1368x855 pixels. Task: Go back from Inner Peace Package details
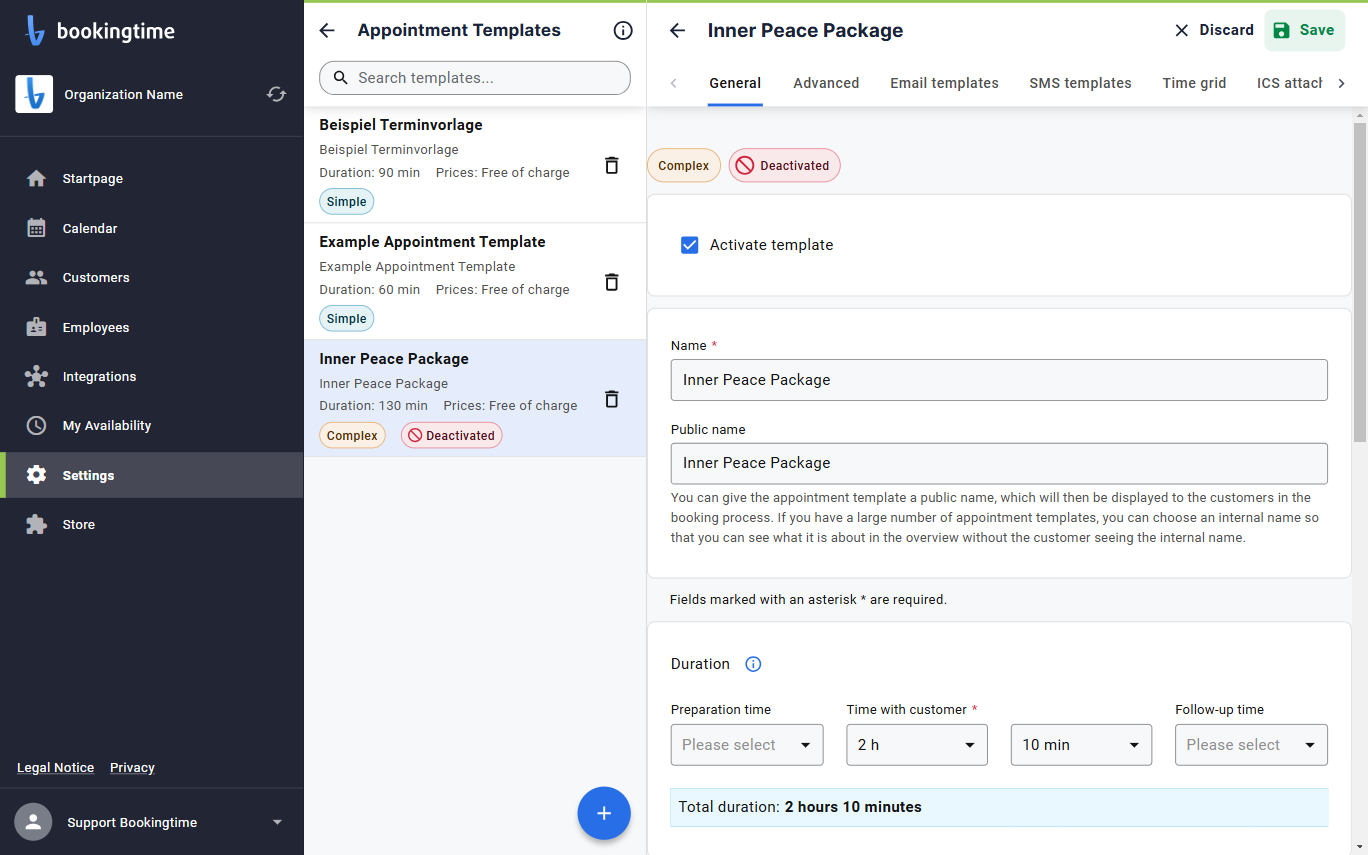click(677, 30)
